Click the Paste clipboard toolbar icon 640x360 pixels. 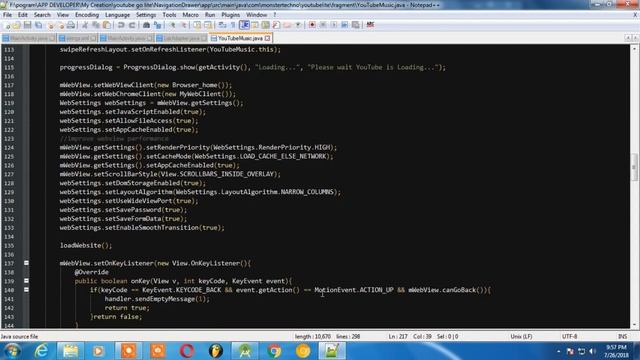click(106, 25)
